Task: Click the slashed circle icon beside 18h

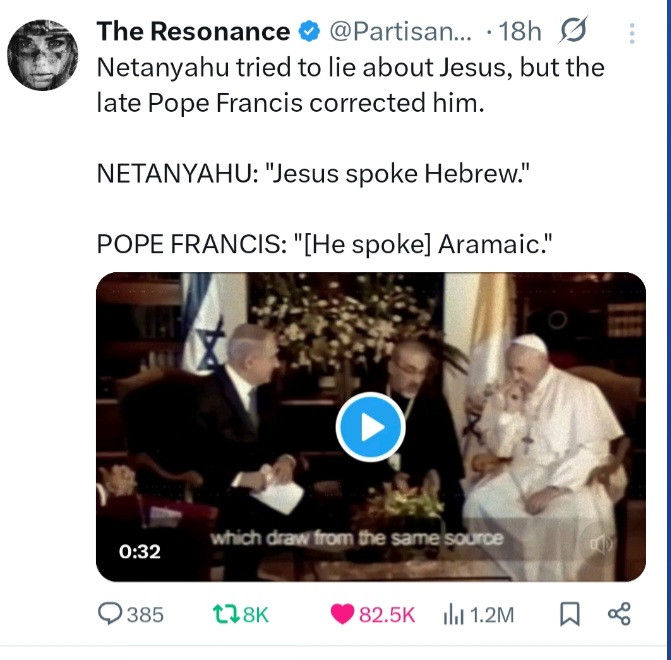Action: click(x=571, y=32)
